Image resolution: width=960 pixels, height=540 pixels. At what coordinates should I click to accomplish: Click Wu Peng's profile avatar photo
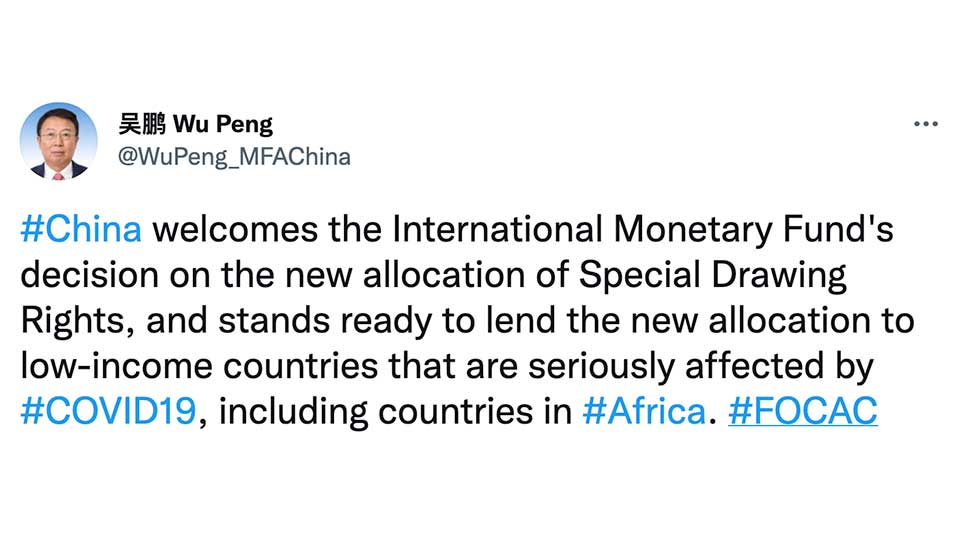tap(58, 141)
